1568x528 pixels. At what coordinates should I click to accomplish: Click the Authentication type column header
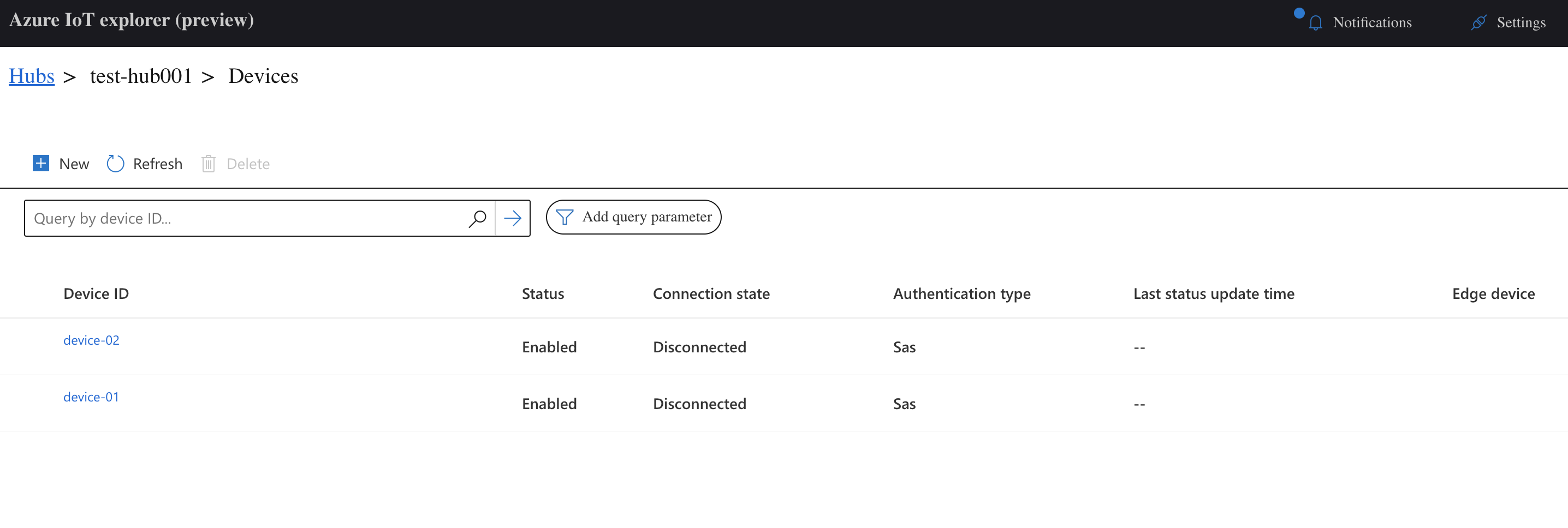click(x=962, y=294)
